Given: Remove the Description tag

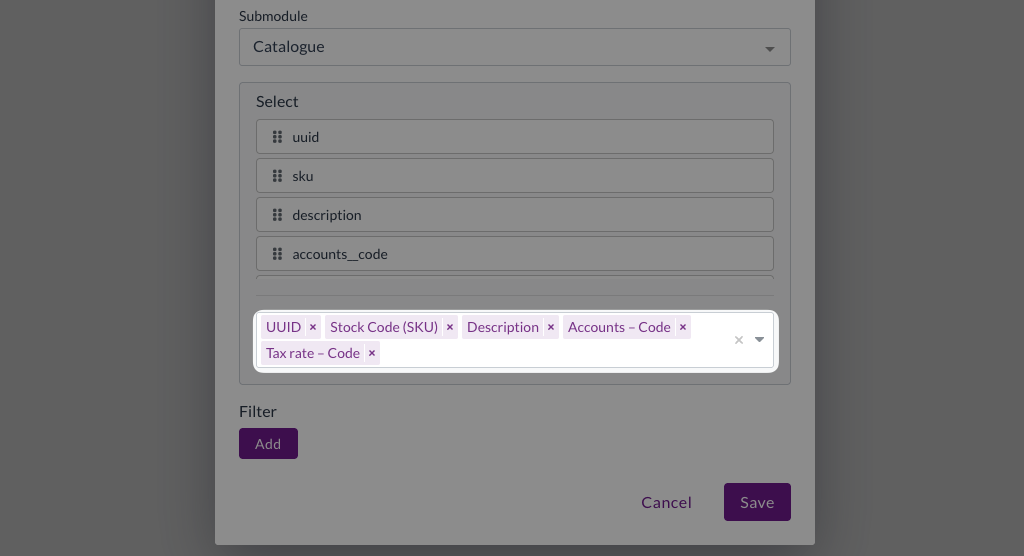Looking at the screenshot, I should tap(551, 327).
